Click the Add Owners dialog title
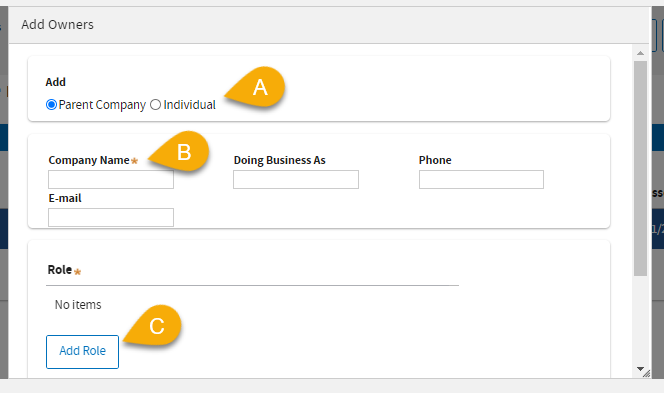 click(58, 25)
